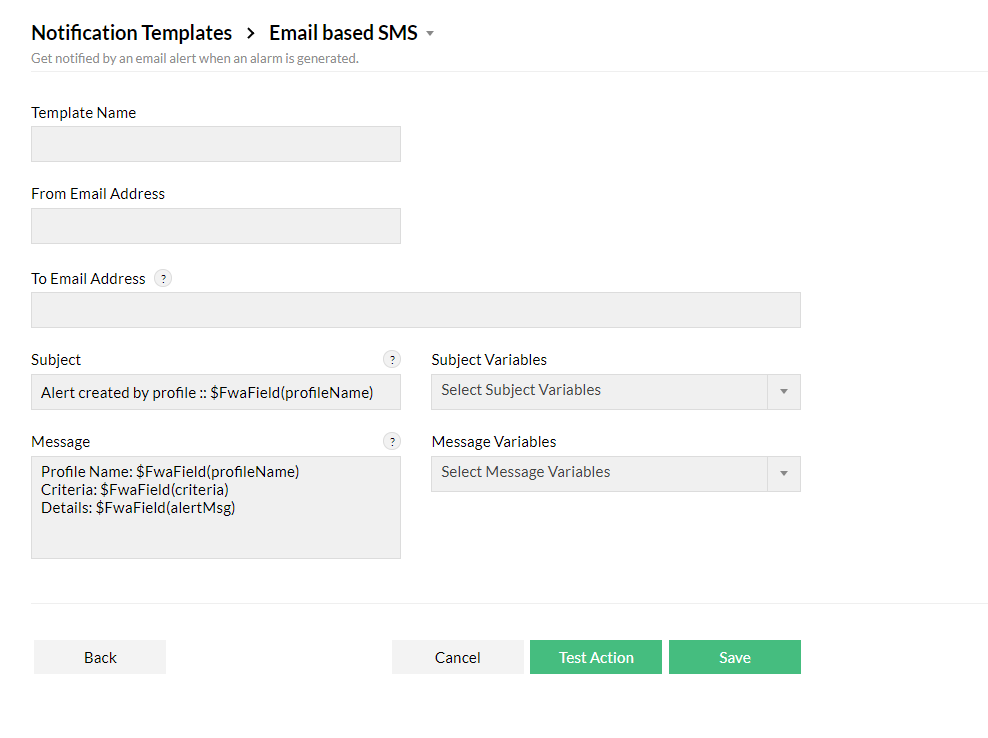The width and height of the screenshot is (988, 738).
Task: Click inside the Template Name field
Action: point(216,144)
